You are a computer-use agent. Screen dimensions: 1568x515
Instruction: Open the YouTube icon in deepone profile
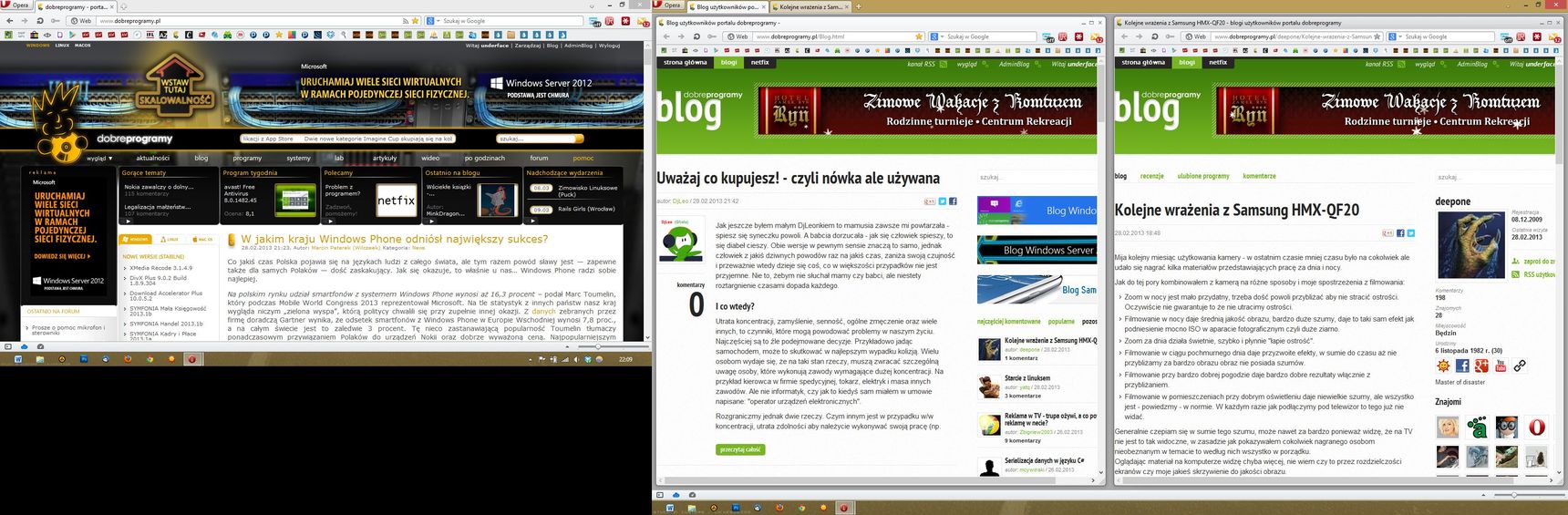(x=1501, y=366)
